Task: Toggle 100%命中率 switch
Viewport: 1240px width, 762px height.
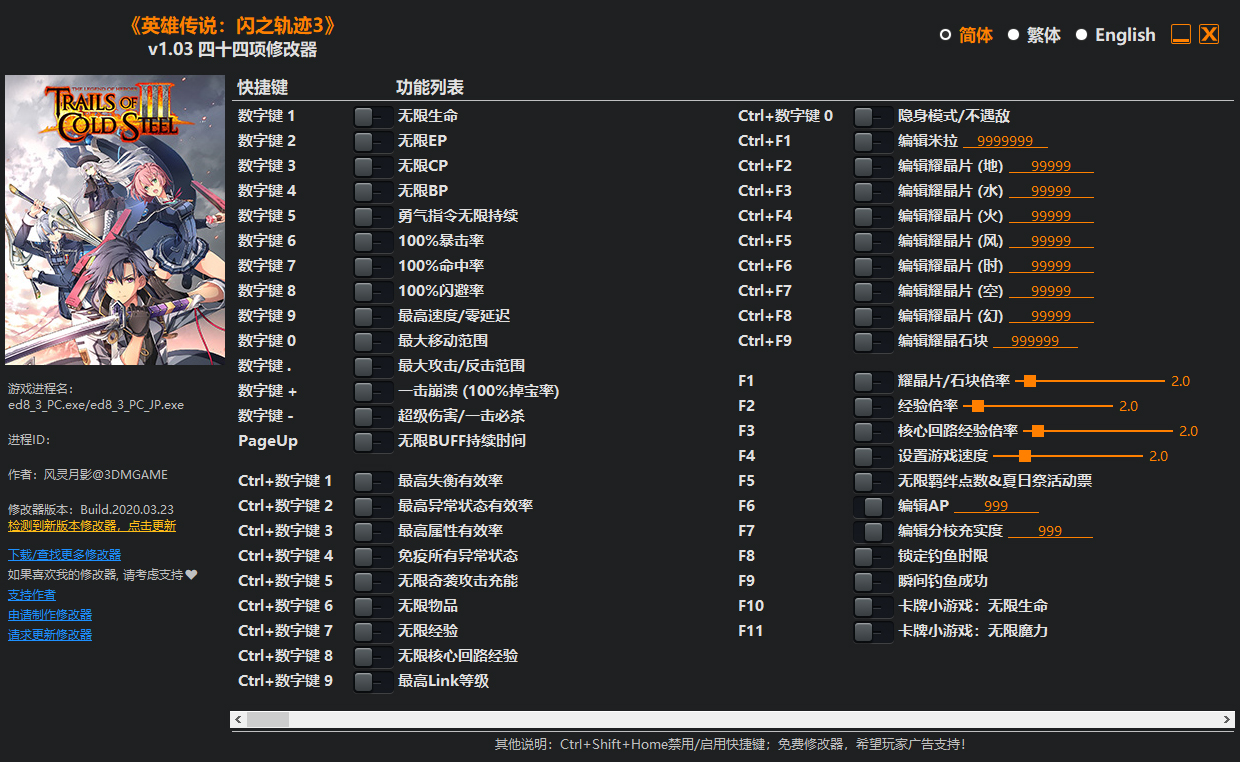Action: point(373,266)
